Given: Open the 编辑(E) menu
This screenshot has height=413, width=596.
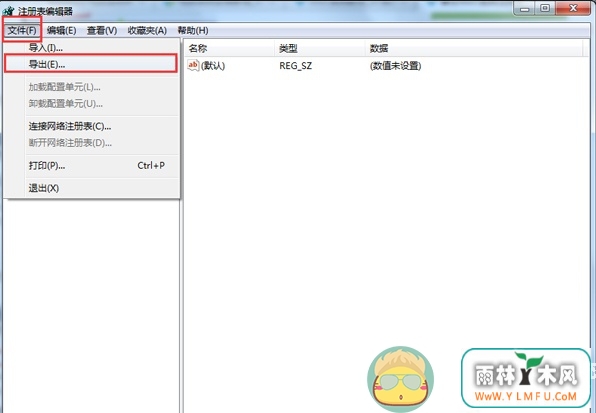Looking at the screenshot, I should [62, 30].
